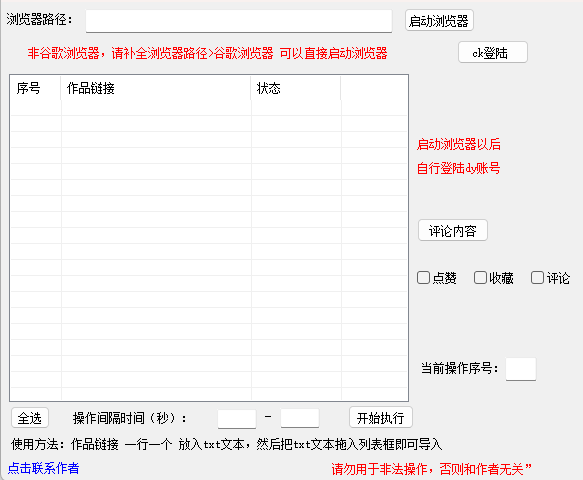This screenshot has height=480, width=583.
Task: Start the task with 开始执行
Action: [x=381, y=418]
